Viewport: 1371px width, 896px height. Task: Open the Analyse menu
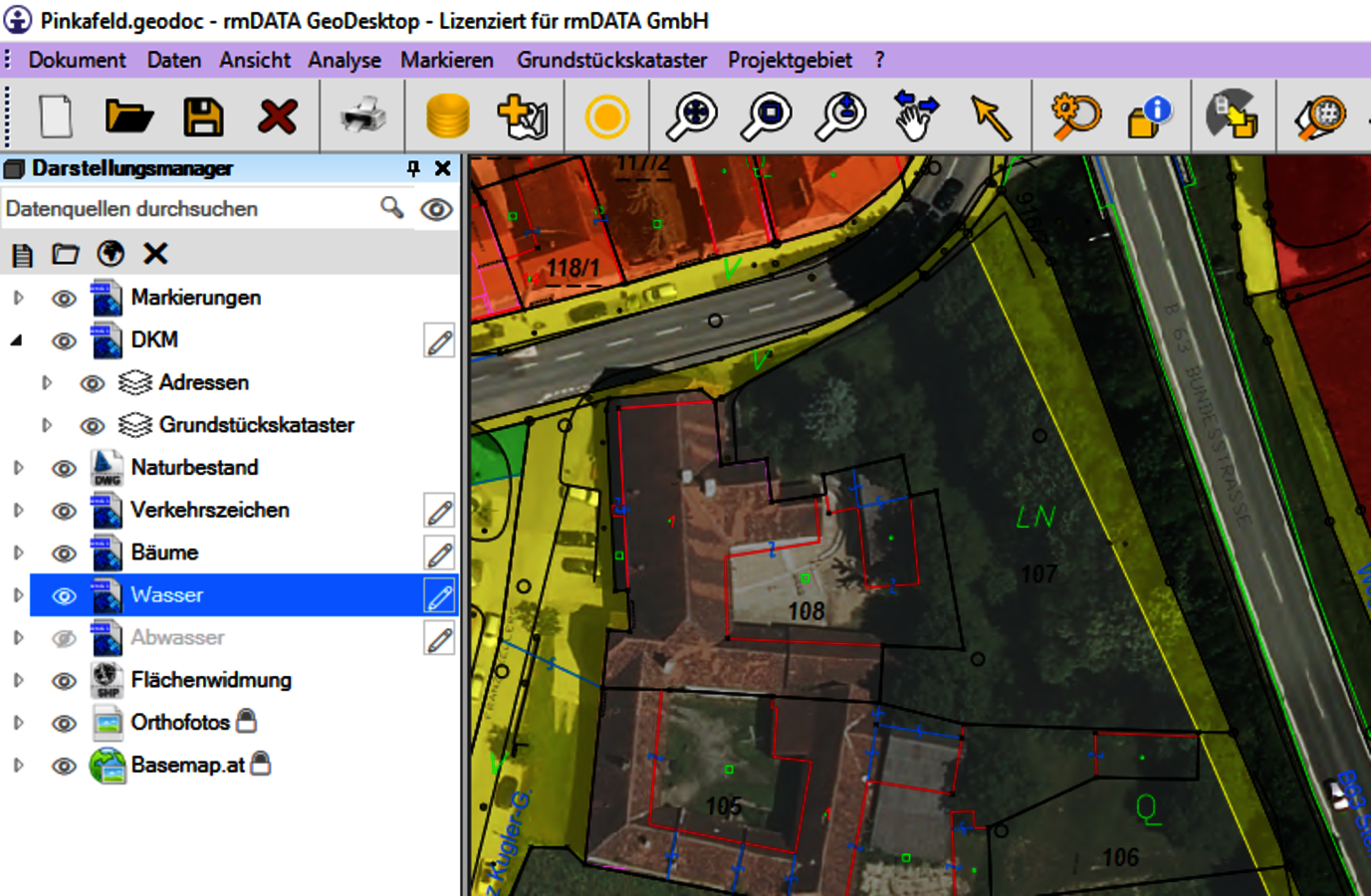coord(343,60)
